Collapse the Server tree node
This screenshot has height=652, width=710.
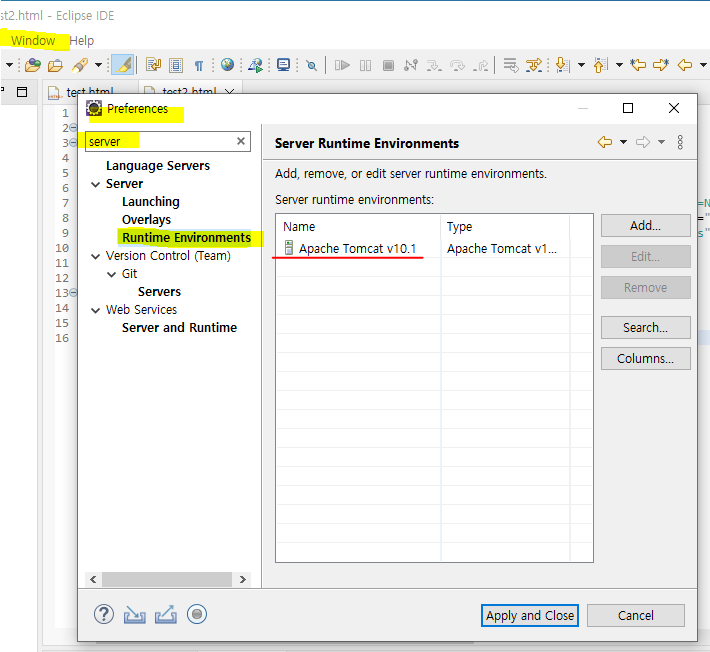96,184
